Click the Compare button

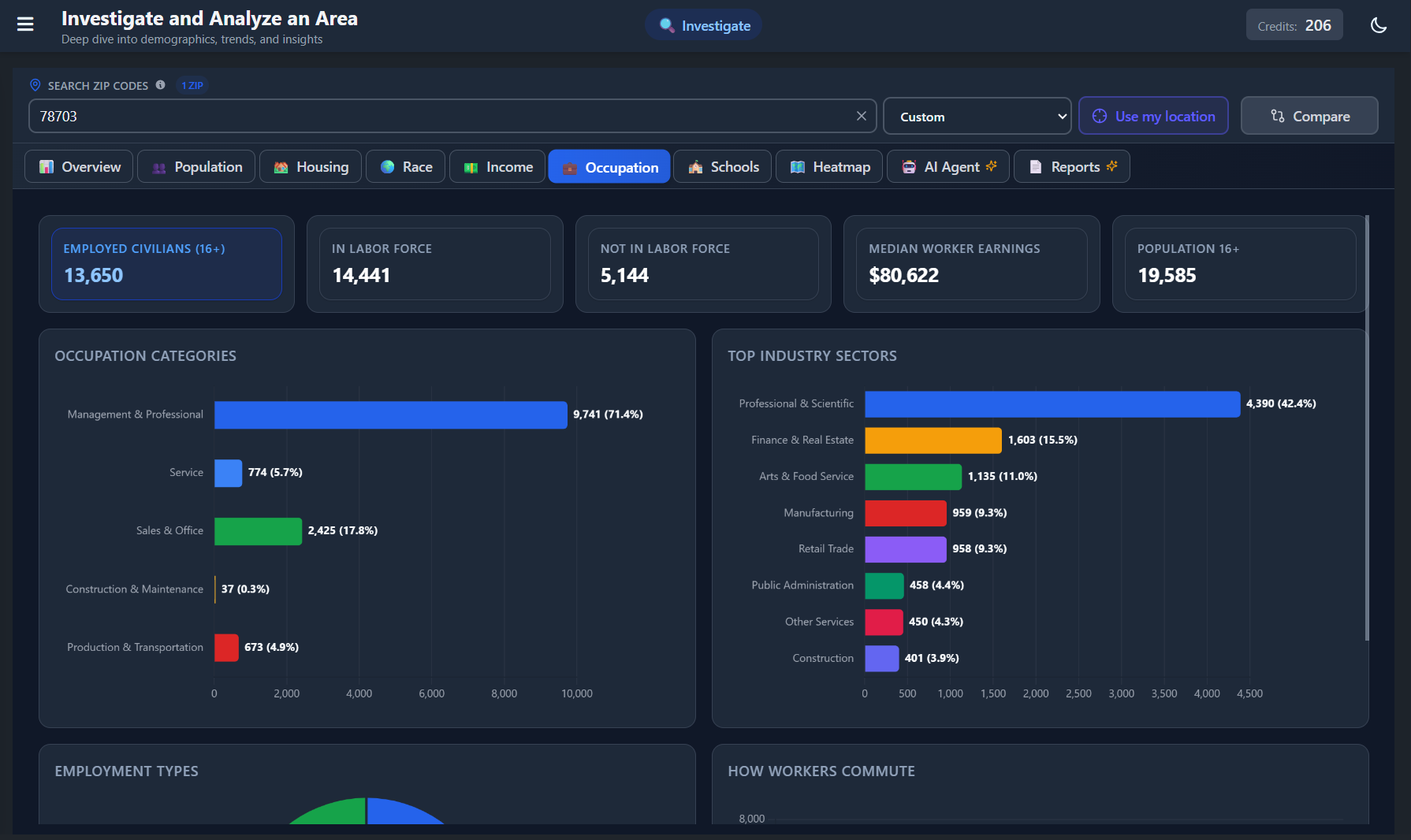[1309, 117]
